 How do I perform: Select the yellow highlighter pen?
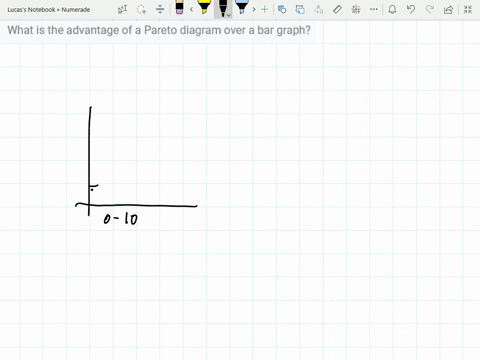click(204, 7)
